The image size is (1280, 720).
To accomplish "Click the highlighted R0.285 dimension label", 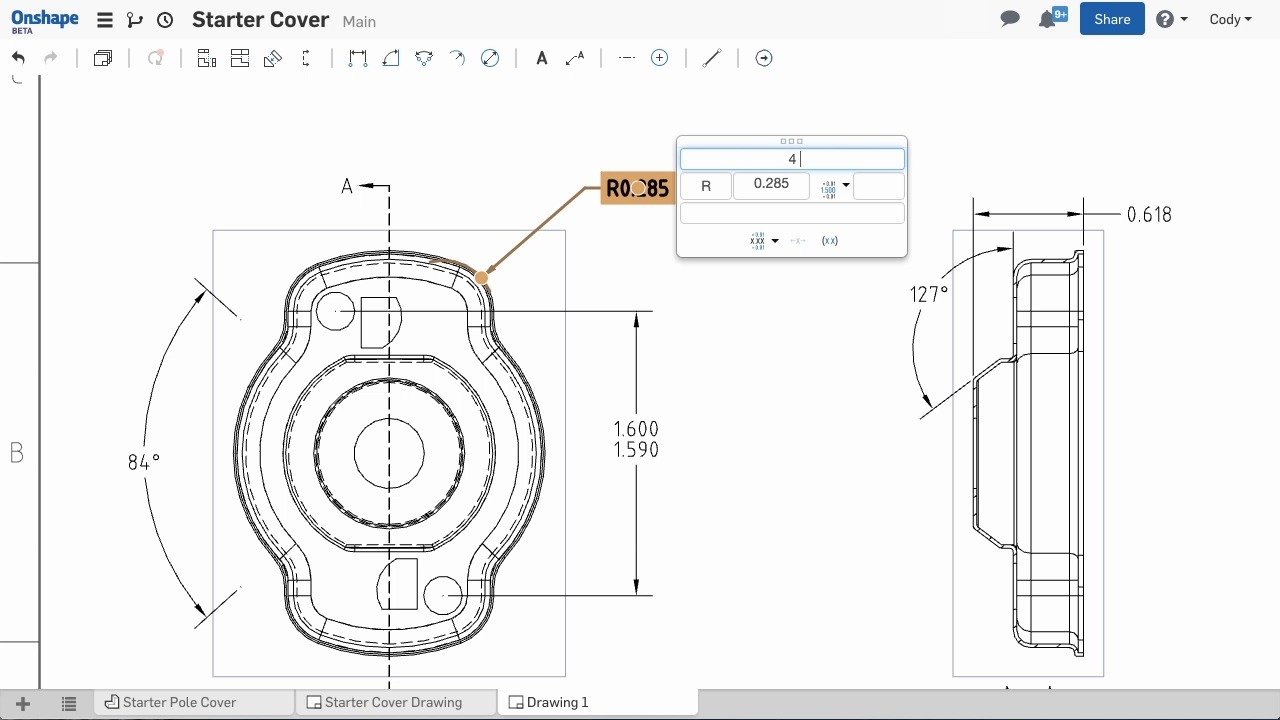I will click(x=637, y=188).
